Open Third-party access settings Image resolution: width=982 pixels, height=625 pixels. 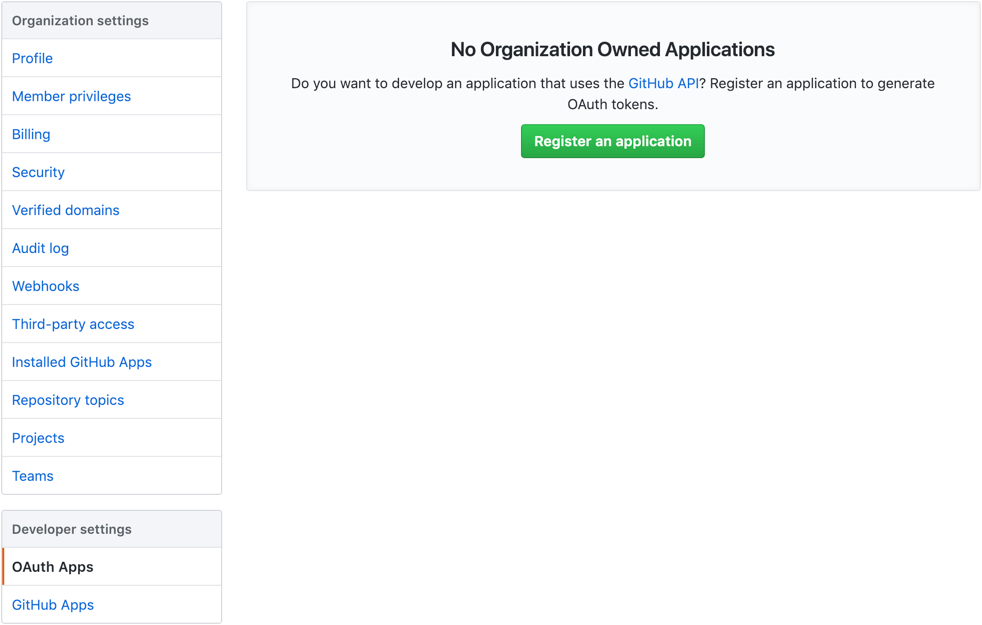73,323
